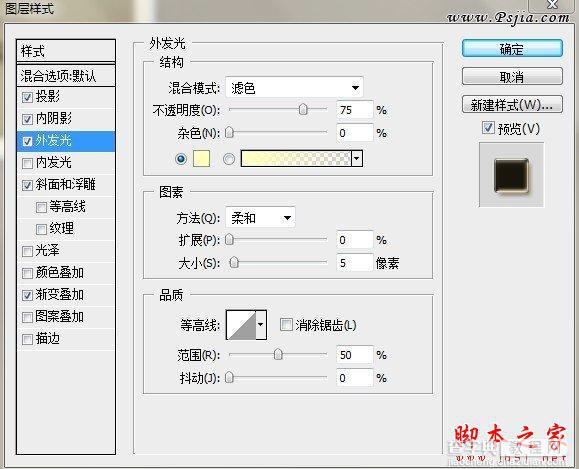Open the gradient picker dropdown arrow

click(357, 159)
